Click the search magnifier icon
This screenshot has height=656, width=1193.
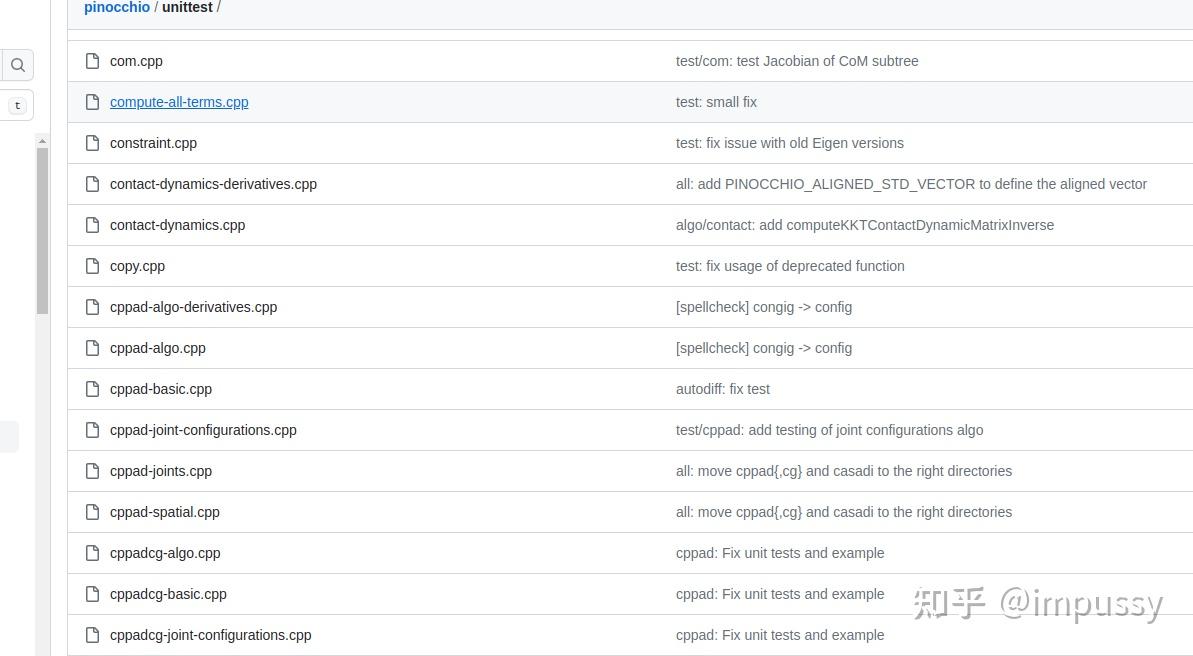tap(18, 66)
